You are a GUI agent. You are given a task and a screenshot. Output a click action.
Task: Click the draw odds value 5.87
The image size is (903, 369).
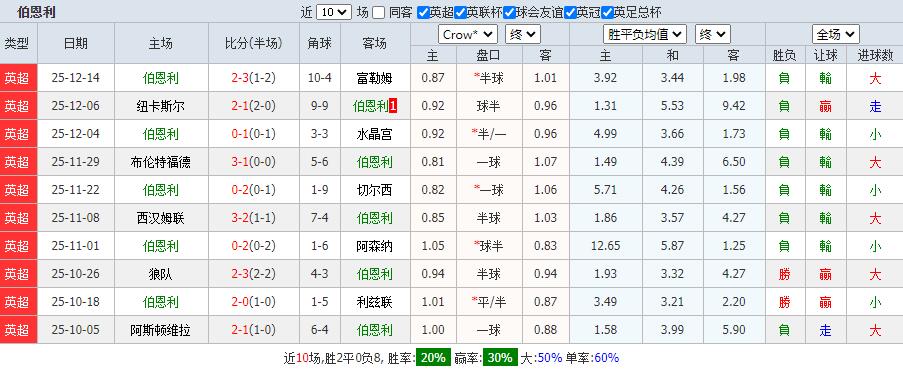tap(672, 246)
